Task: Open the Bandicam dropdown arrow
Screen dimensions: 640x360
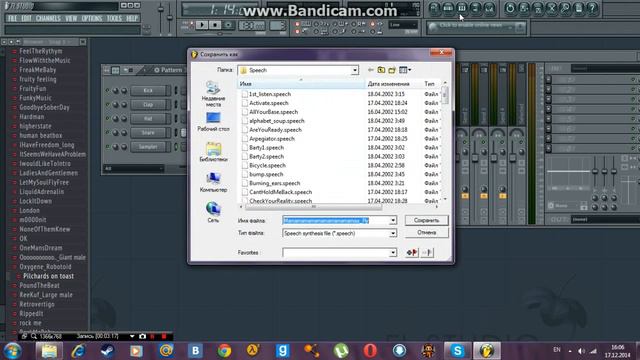Action: coord(132,336)
